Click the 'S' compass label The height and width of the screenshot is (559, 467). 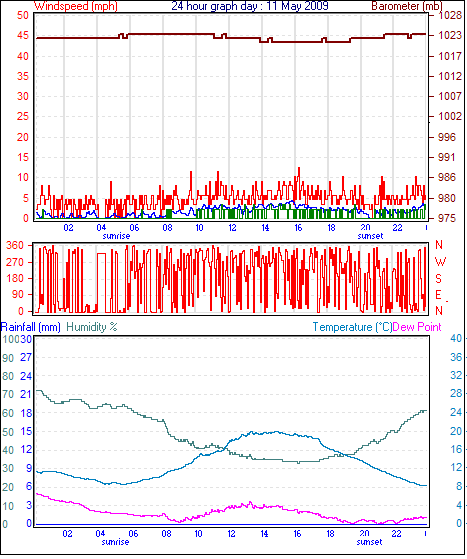438,278
